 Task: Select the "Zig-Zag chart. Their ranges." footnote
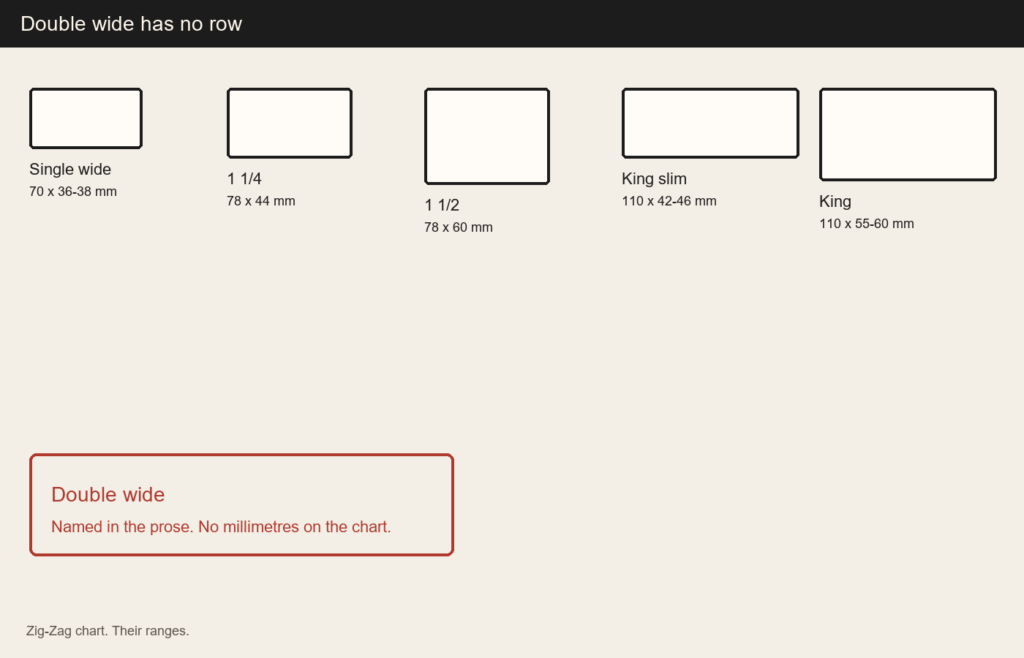tap(108, 631)
